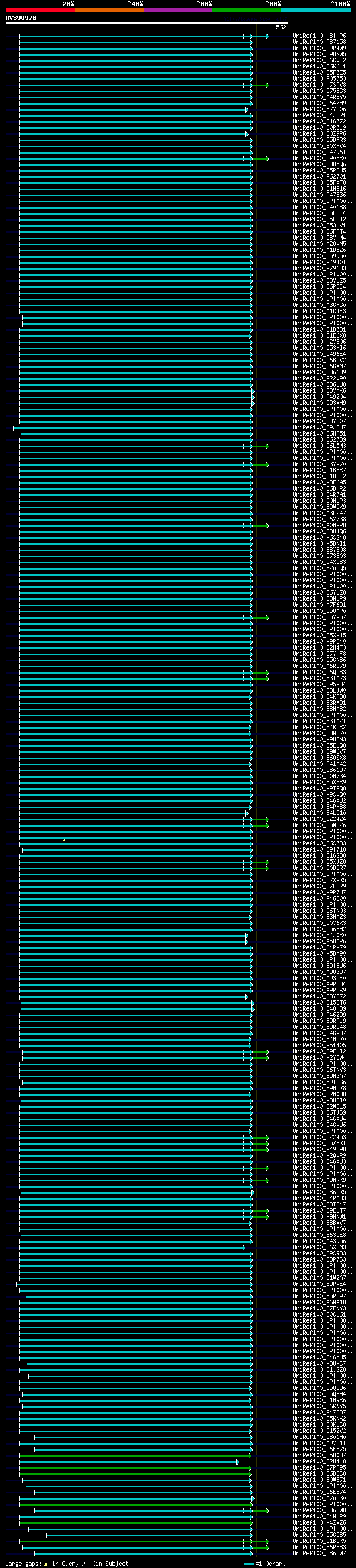Viewport: 356px width, 1568px height.
Task: Select the UniRef100_Q401B8 label
Action: (319, 207)
